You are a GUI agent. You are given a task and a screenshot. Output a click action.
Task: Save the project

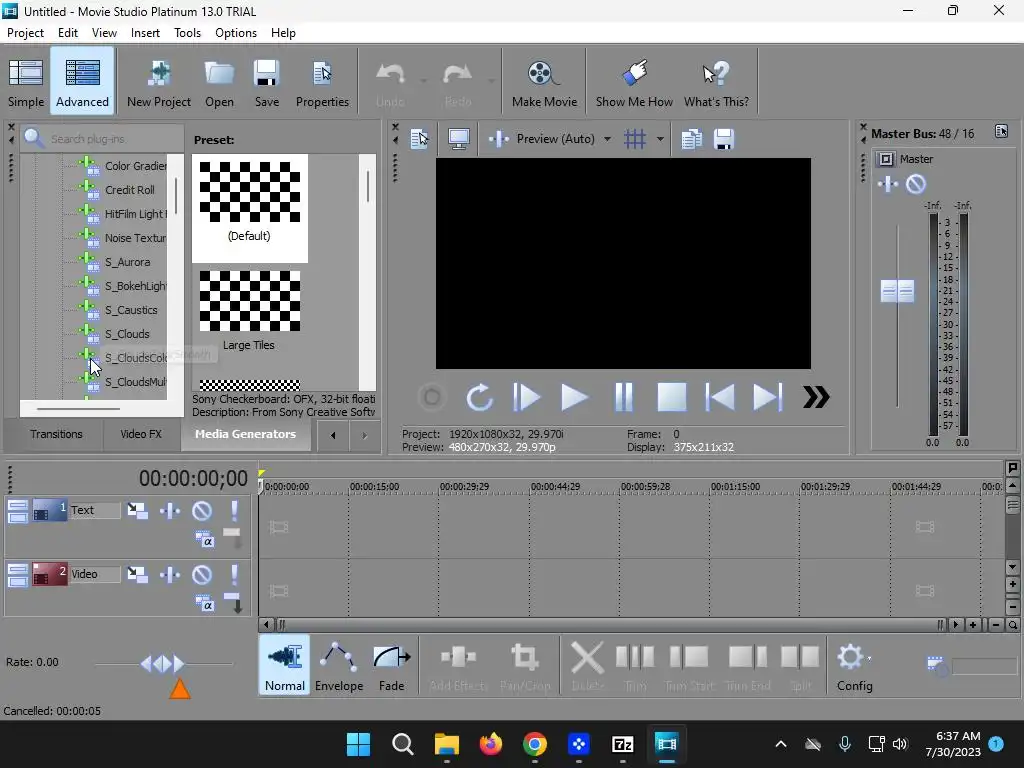(266, 82)
